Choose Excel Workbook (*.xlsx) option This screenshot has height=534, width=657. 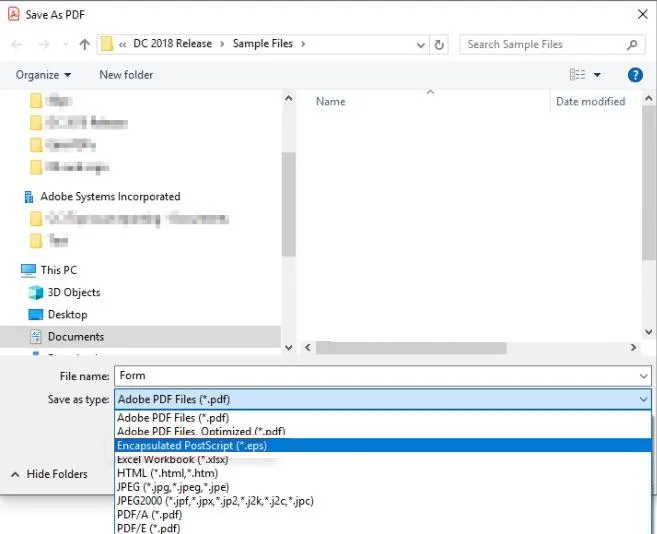click(x=383, y=459)
